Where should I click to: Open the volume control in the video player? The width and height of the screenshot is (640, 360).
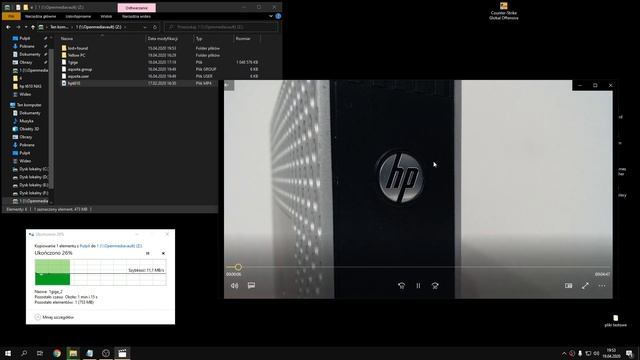coord(235,286)
